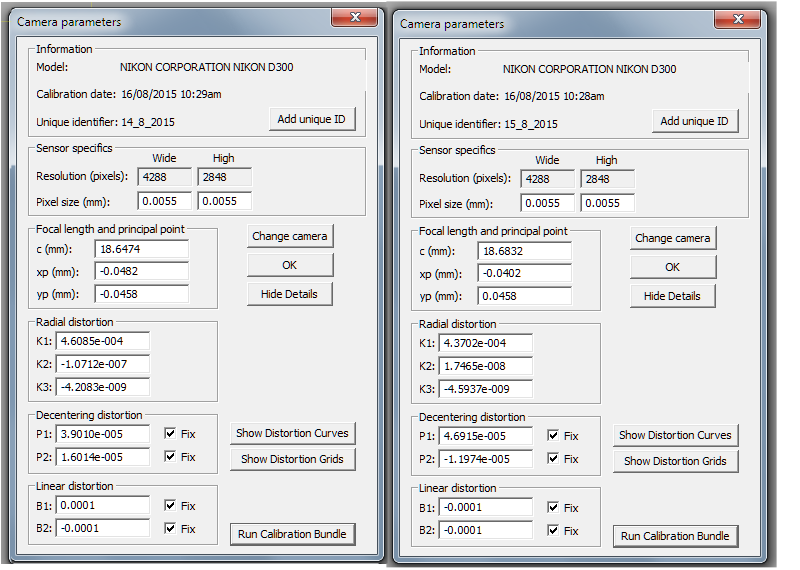The height and width of the screenshot is (570, 800).
Task: Click P1 field showing 4.6915e-005
Action: (x=486, y=436)
